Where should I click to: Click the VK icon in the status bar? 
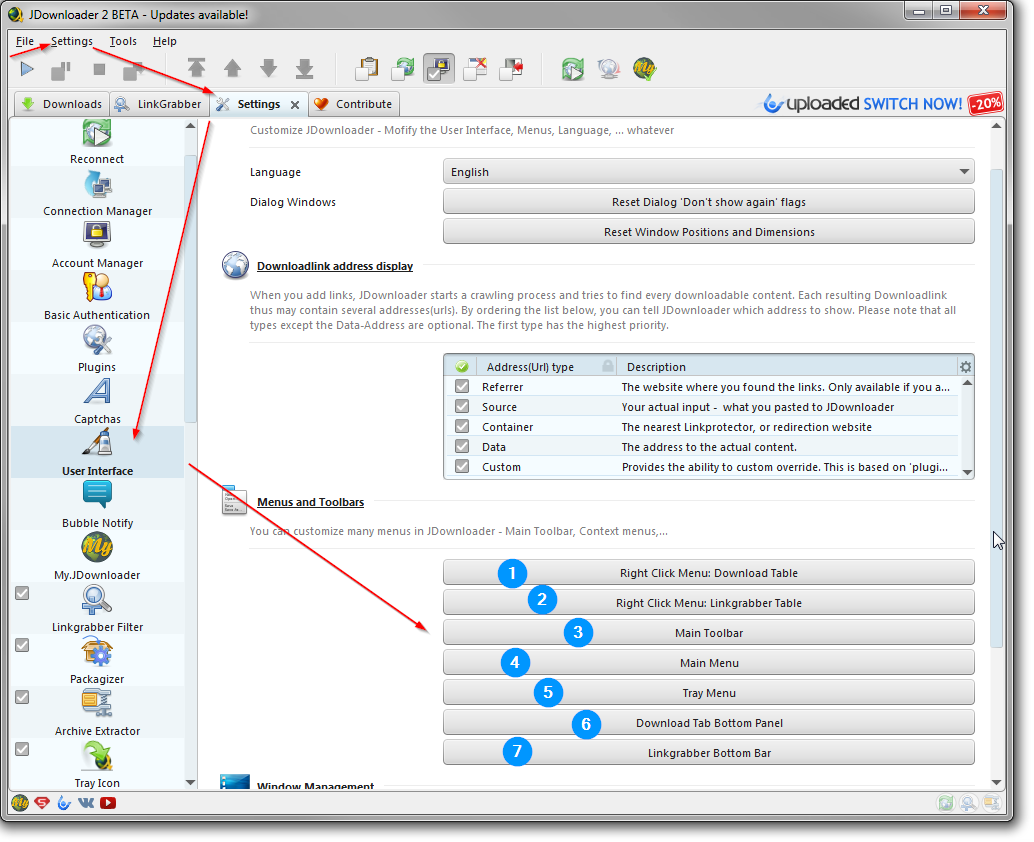[86, 803]
